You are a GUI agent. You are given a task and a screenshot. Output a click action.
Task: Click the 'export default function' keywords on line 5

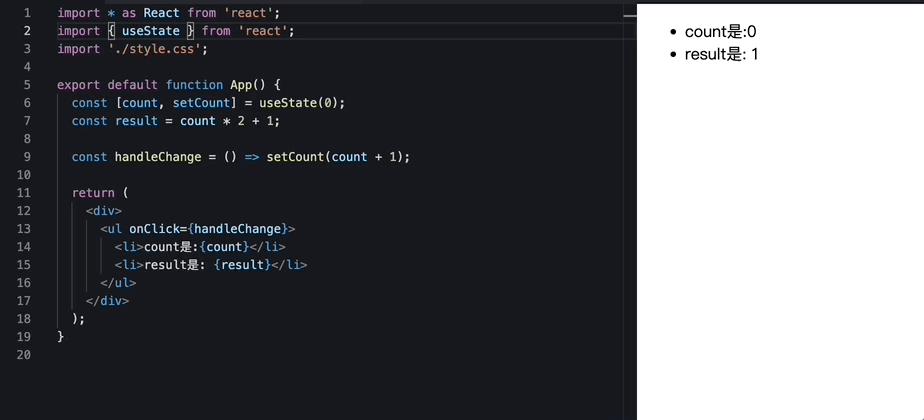(x=140, y=85)
